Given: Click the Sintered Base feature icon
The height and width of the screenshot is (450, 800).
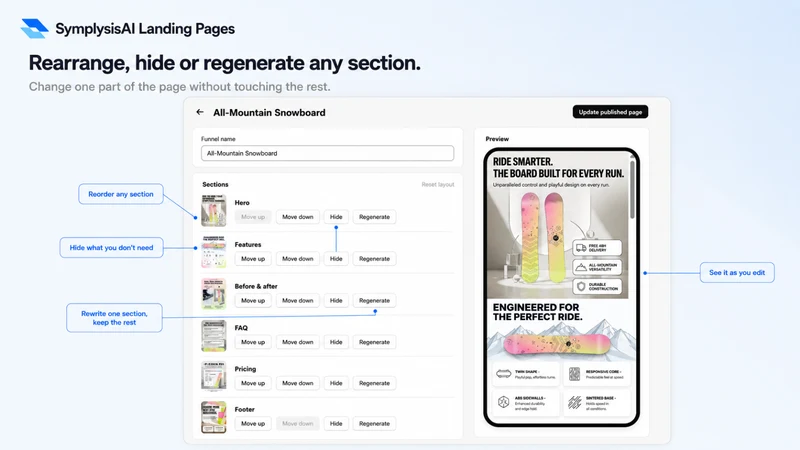Looking at the screenshot, I should click(574, 402).
